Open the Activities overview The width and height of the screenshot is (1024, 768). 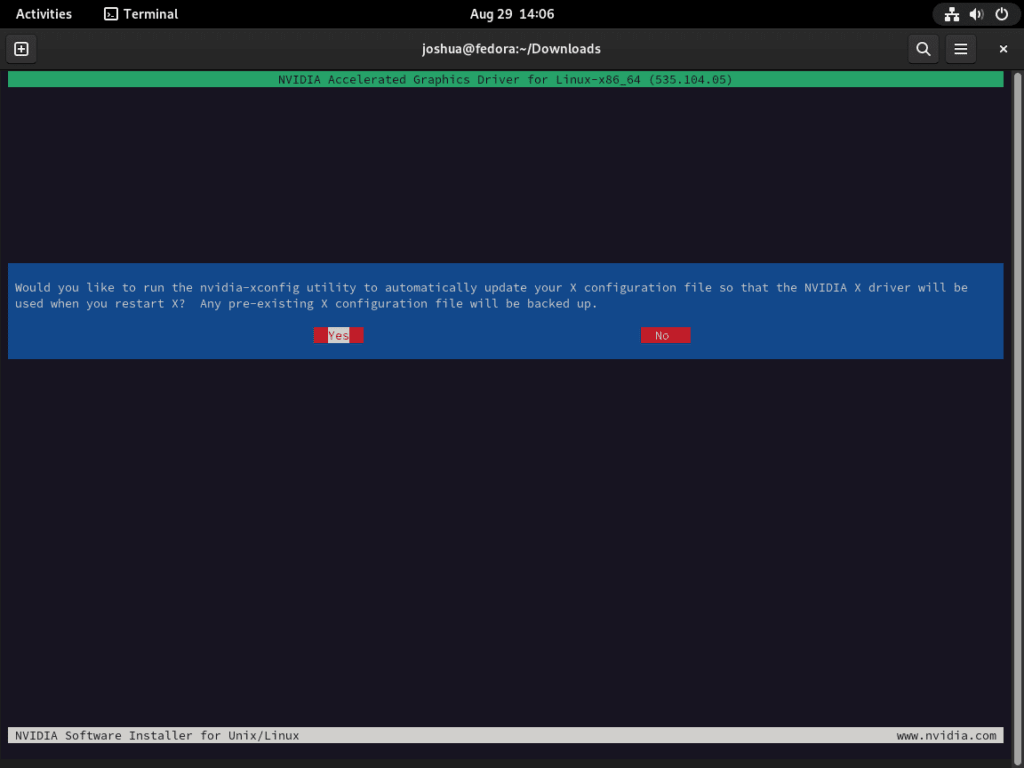click(x=43, y=14)
